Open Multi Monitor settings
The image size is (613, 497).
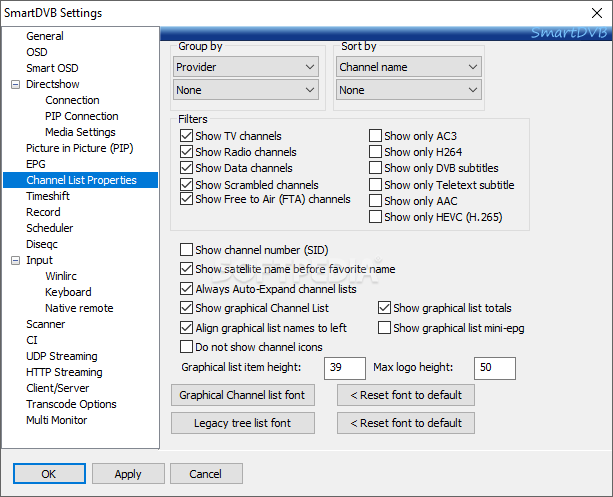point(56,420)
